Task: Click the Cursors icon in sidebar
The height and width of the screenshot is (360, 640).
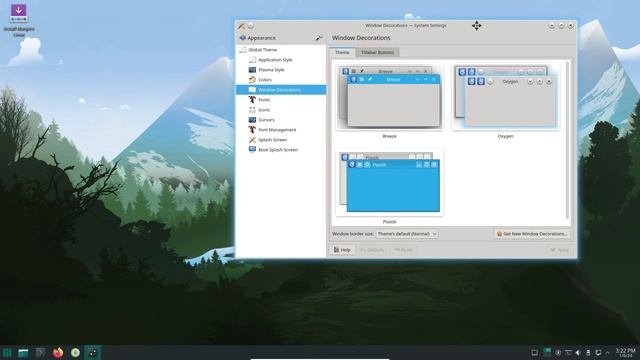Action: point(252,120)
